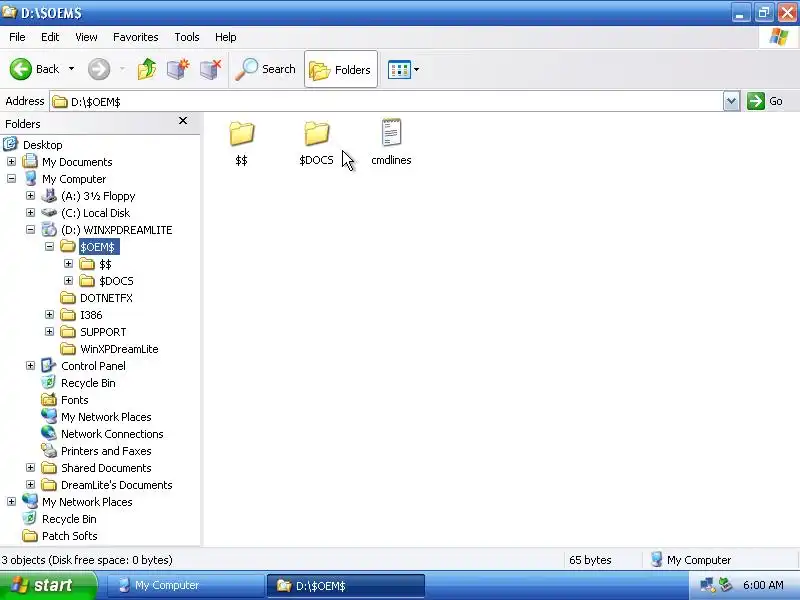This screenshot has height=600, width=800.
Task: Collapse the $OEM$ tree node
Action: (x=49, y=246)
